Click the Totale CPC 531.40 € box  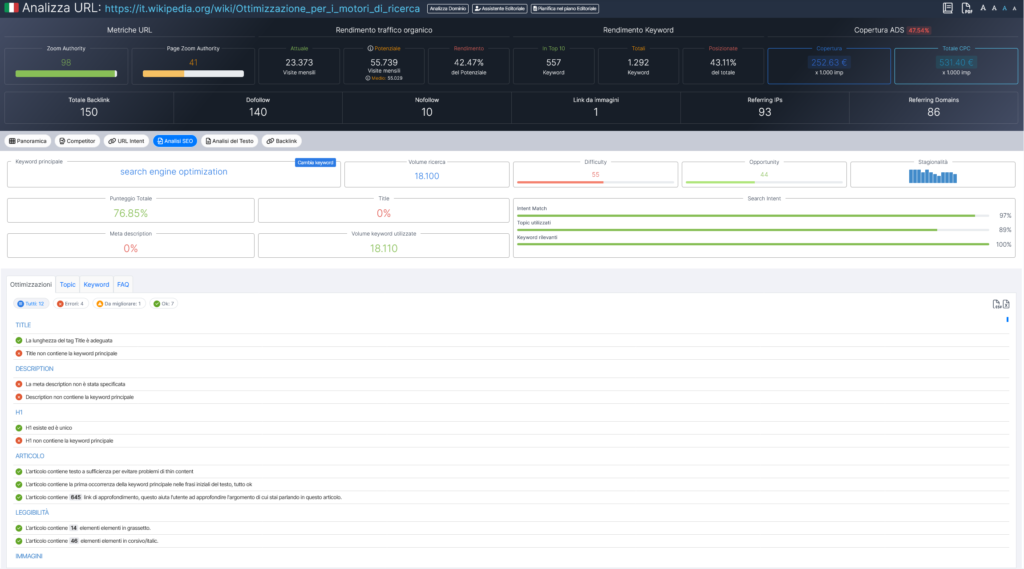click(956, 65)
